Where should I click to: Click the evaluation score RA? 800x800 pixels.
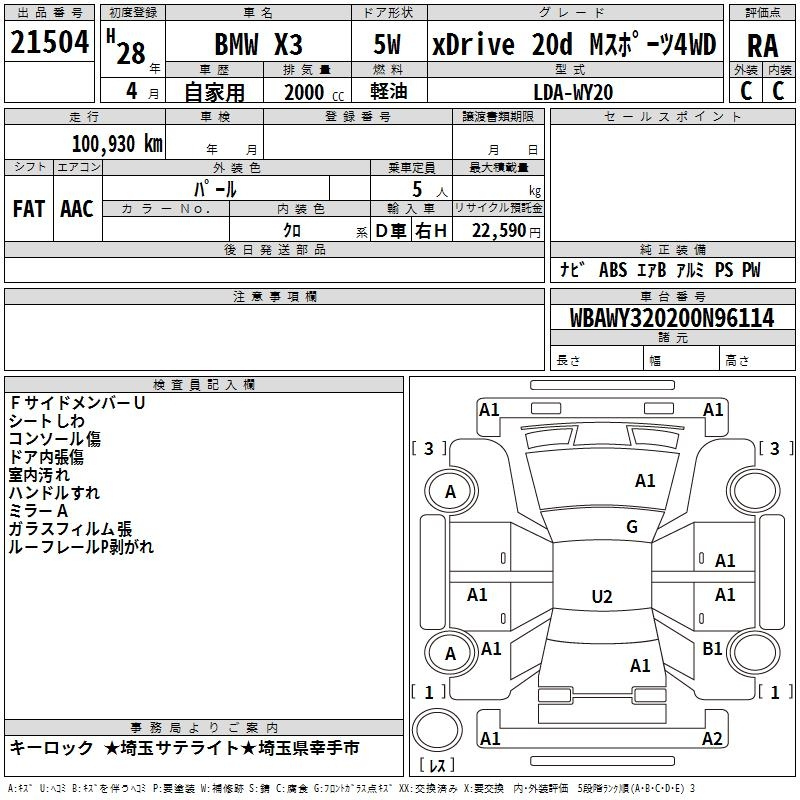click(x=763, y=46)
